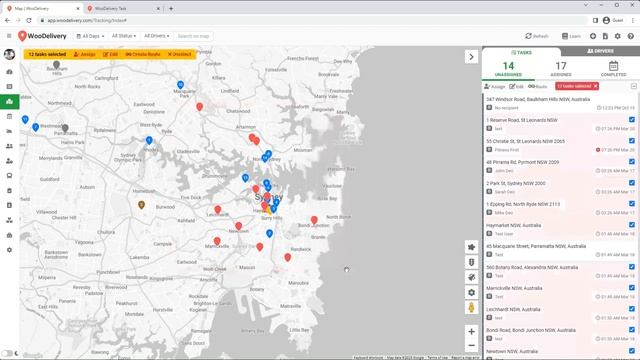Select the Completed tab with calendar icon

[x=613, y=69]
